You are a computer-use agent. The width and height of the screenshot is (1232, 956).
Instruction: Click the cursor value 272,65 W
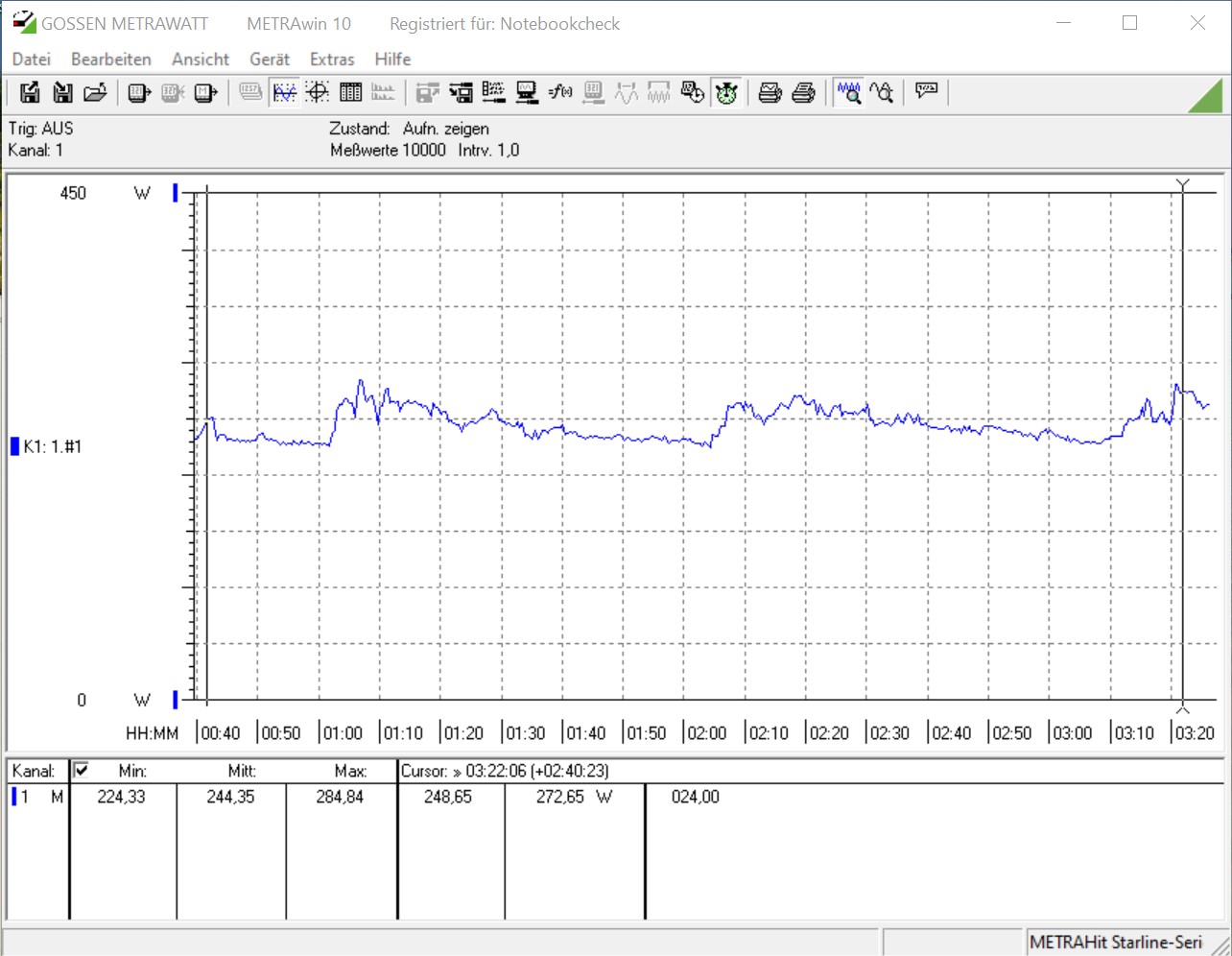574,797
